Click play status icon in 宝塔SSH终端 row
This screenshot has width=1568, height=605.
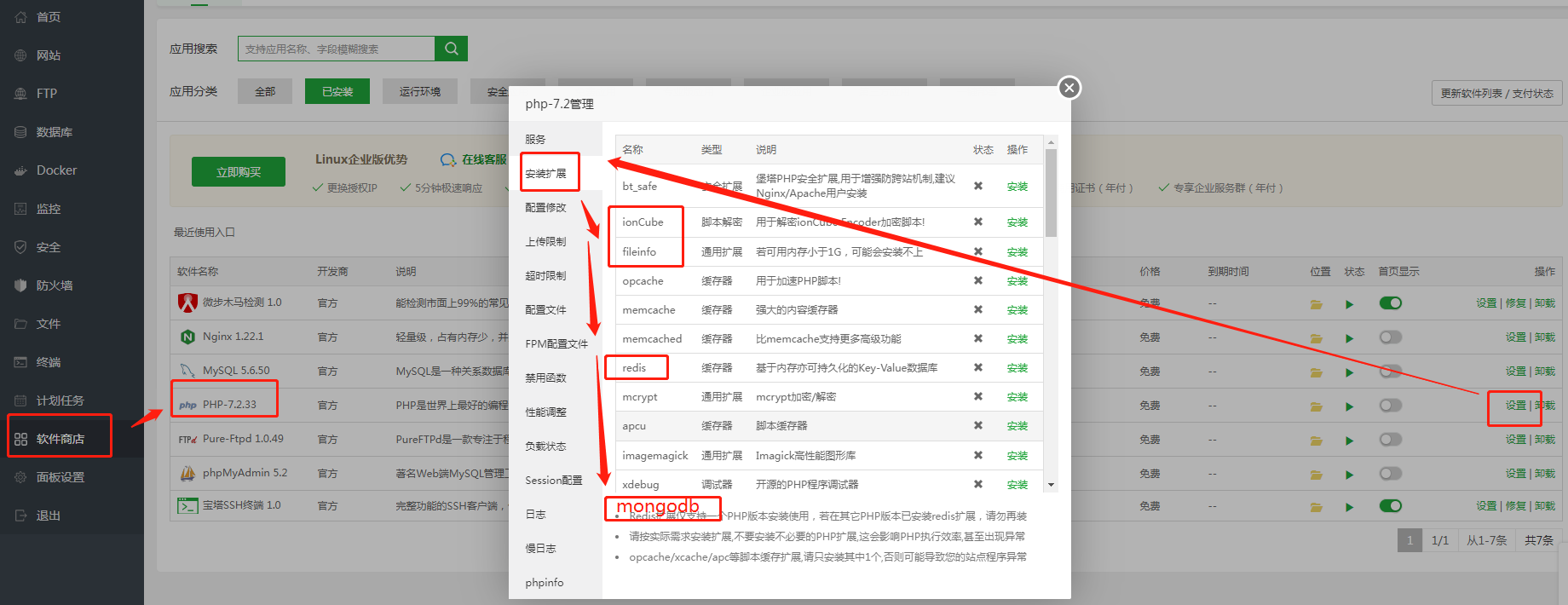(x=1349, y=507)
